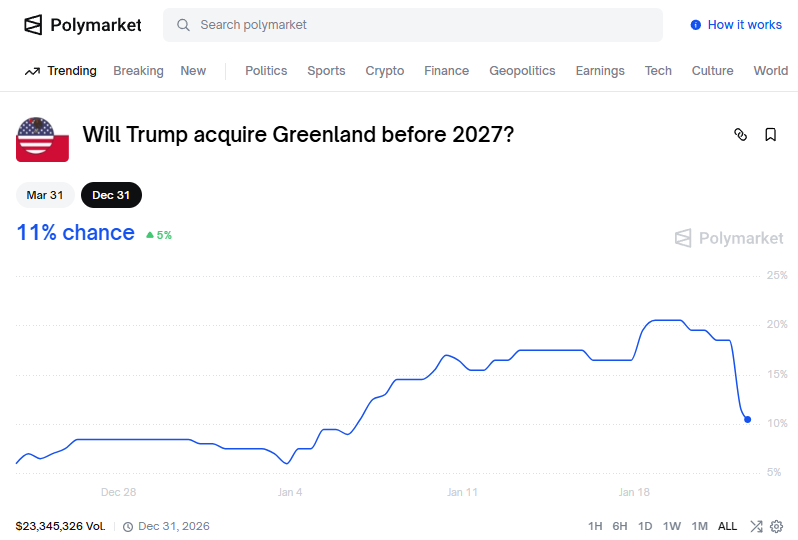Go to the Crypto category tab

pos(385,71)
